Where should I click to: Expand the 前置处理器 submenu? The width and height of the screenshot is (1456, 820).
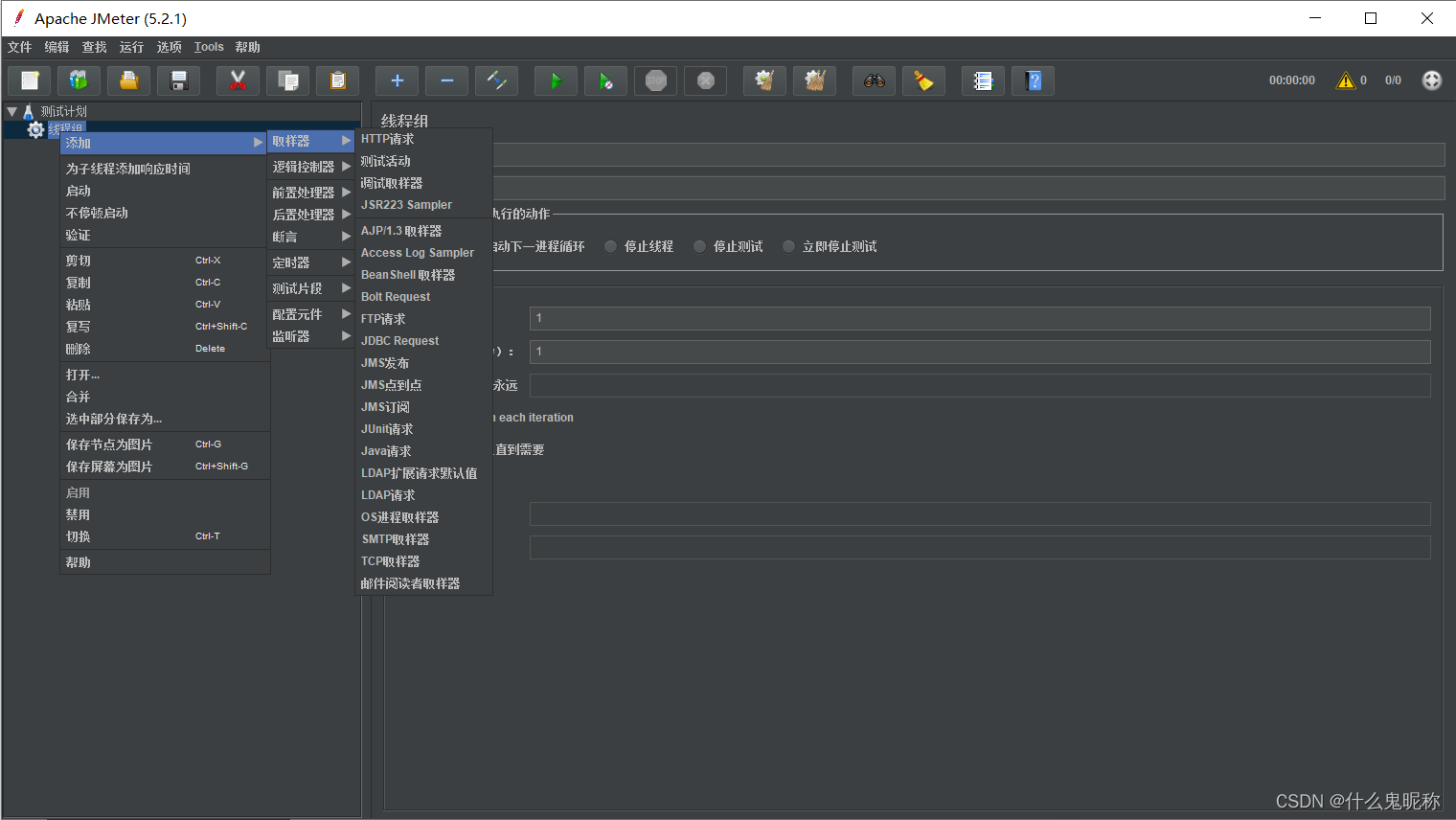(311, 193)
